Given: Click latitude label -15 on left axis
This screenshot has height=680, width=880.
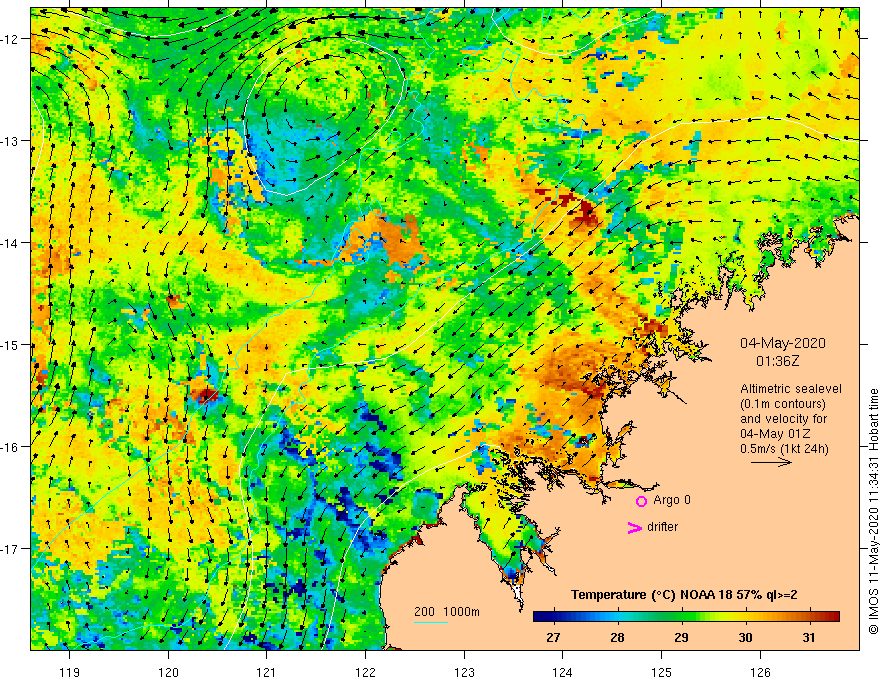Looking at the screenshot, I should [x=11, y=344].
